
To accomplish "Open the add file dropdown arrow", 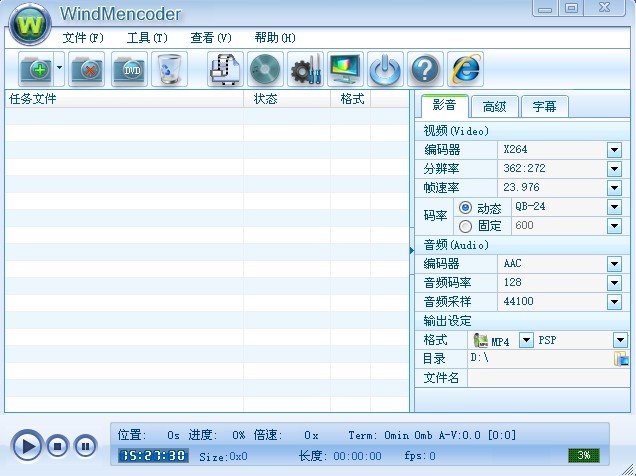I will (x=59, y=69).
